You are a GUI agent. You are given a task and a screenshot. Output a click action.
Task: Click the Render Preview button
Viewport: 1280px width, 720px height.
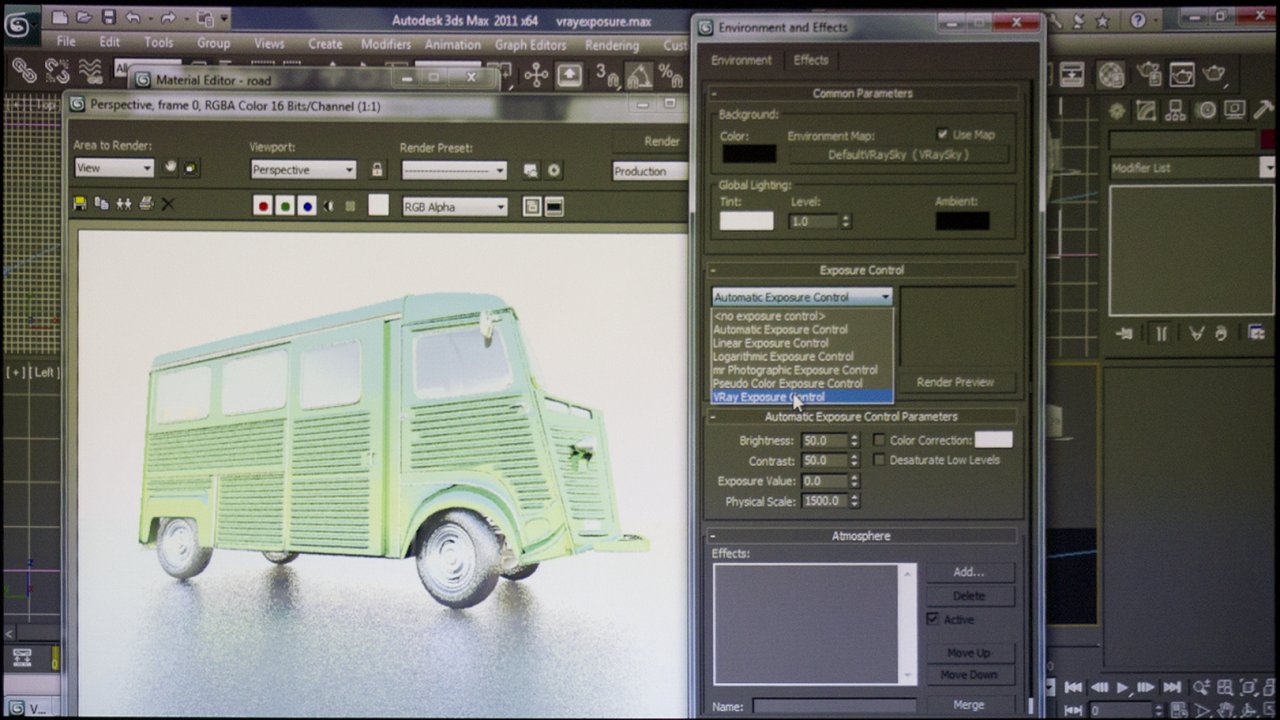pyautogui.click(x=955, y=382)
